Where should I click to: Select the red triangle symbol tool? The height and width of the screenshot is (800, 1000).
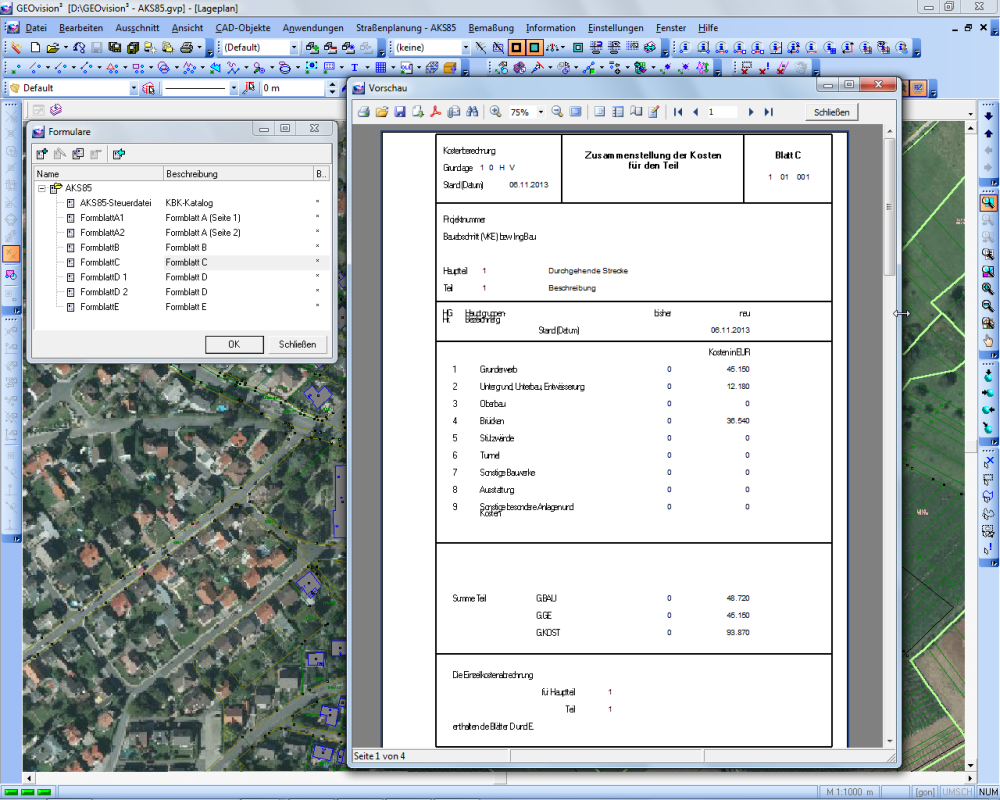click(x=112, y=68)
